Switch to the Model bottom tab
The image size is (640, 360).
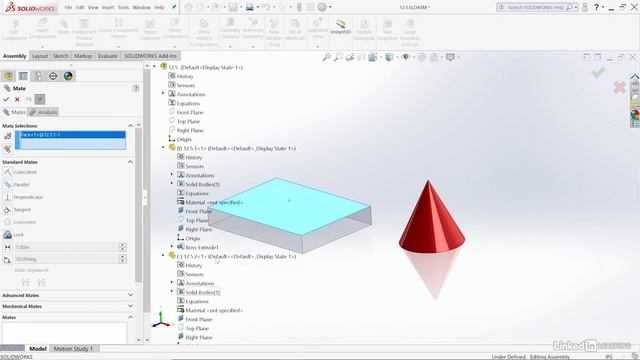(x=38, y=349)
